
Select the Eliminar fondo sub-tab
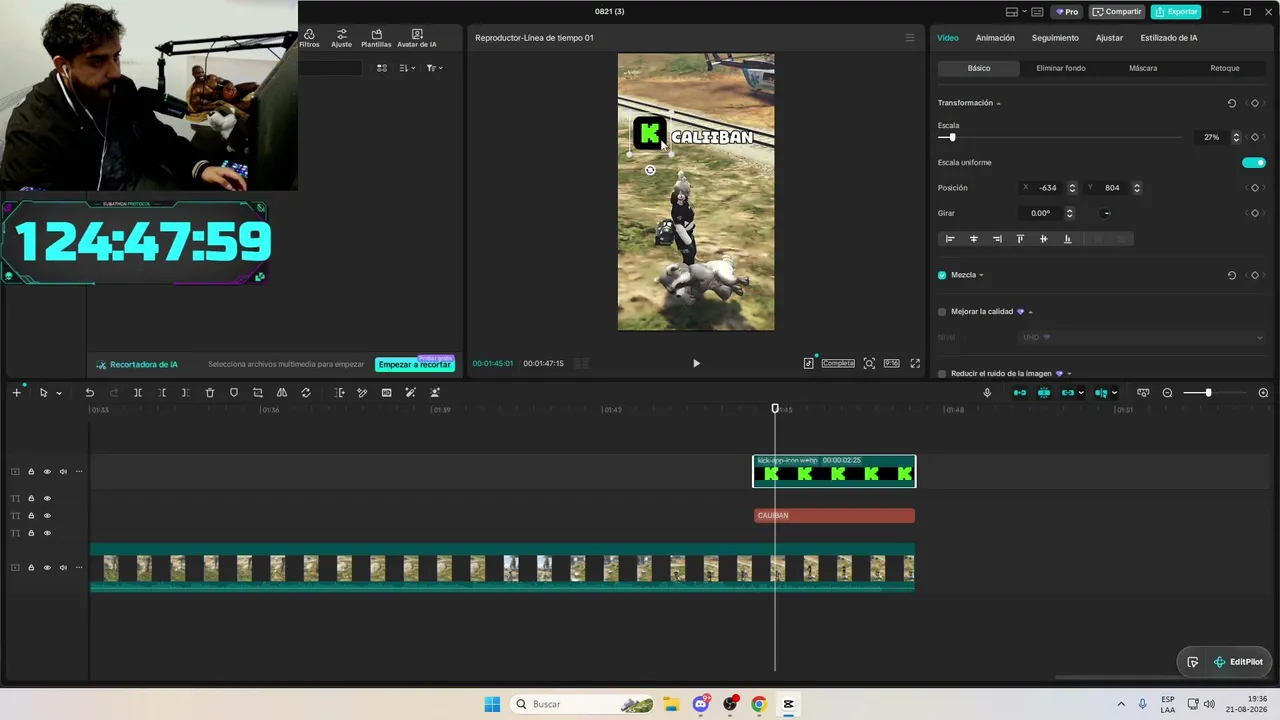(x=1061, y=68)
